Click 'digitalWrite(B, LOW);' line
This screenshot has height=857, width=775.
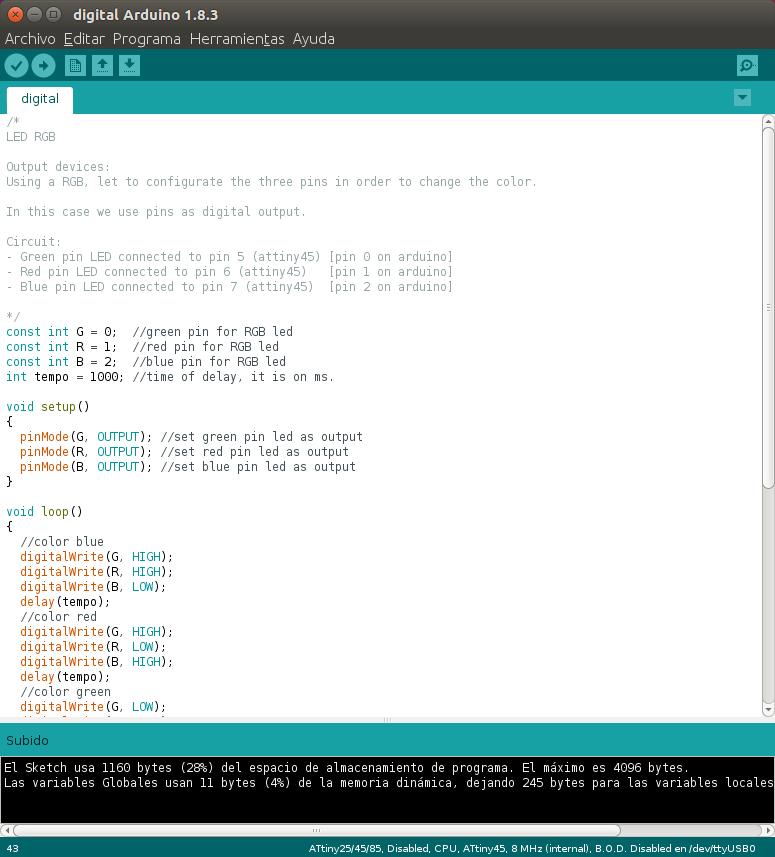[x=93, y=586]
